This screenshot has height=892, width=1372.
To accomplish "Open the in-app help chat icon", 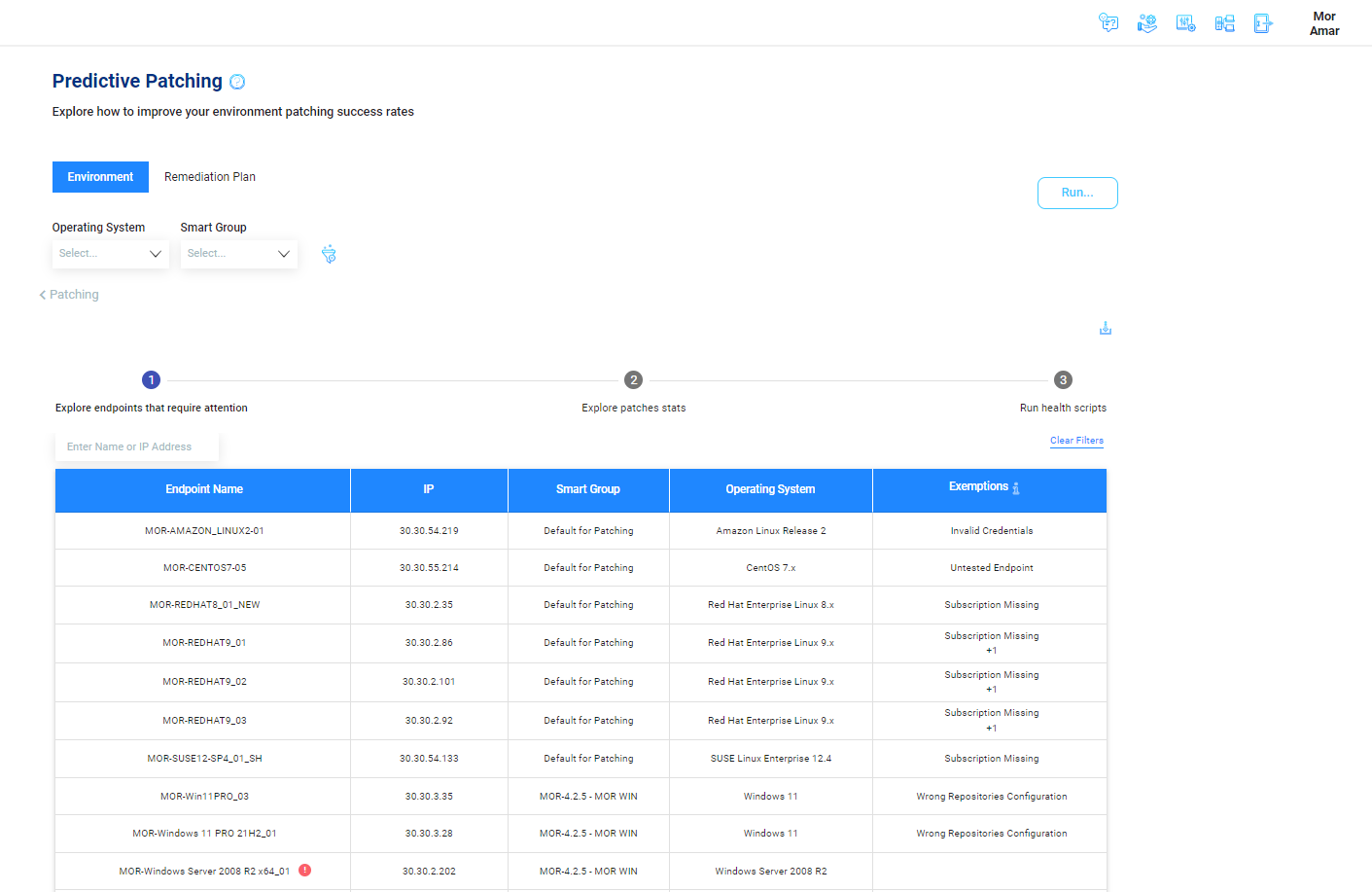I will [1108, 22].
